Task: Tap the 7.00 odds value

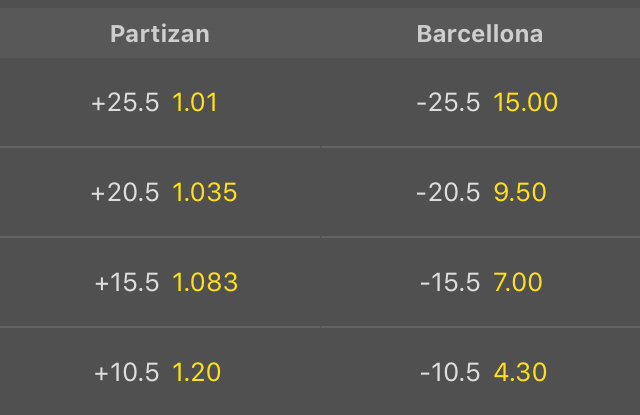Action: tap(518, 282)
